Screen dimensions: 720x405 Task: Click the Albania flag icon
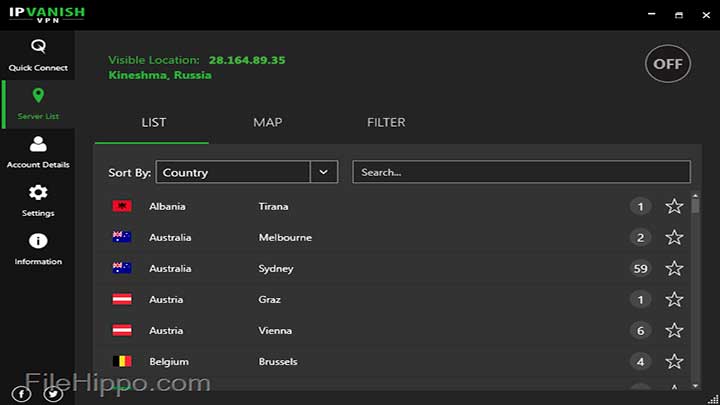coord(121,207)
